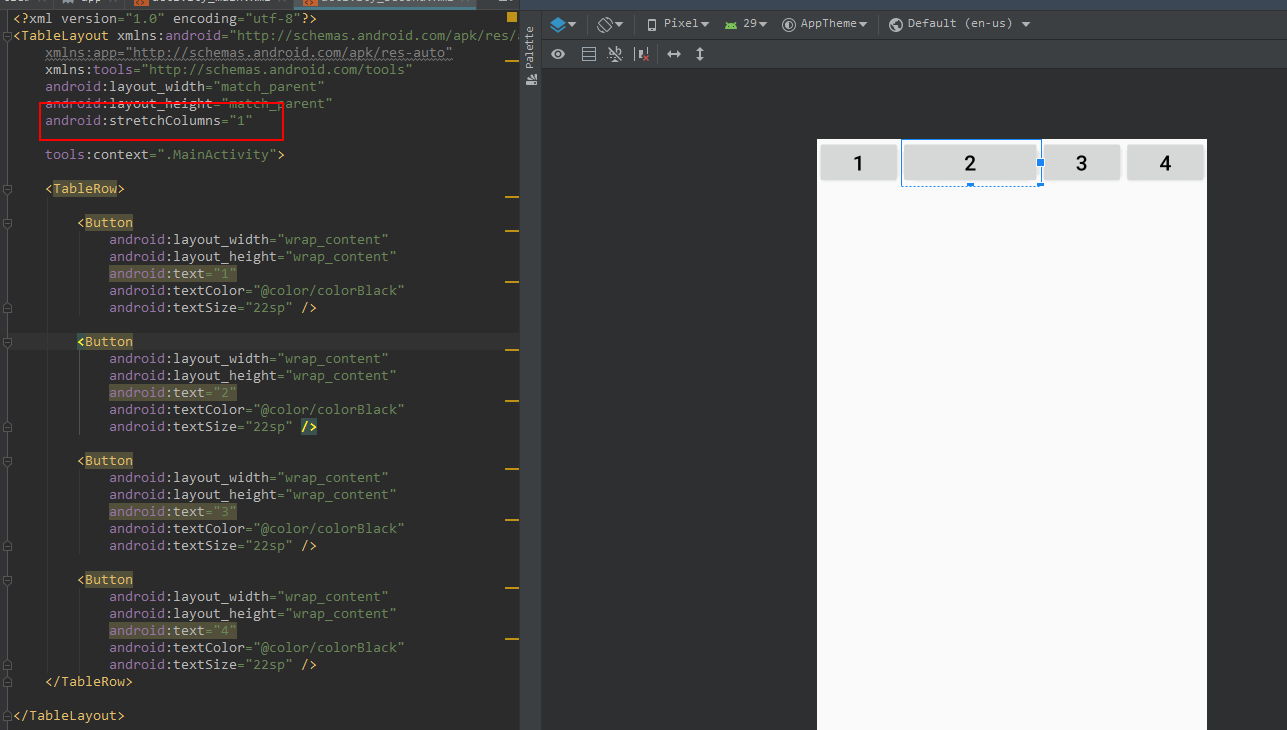Select button 3 in the layout preview
1287x730 pixels.
tap(1081, 163)
